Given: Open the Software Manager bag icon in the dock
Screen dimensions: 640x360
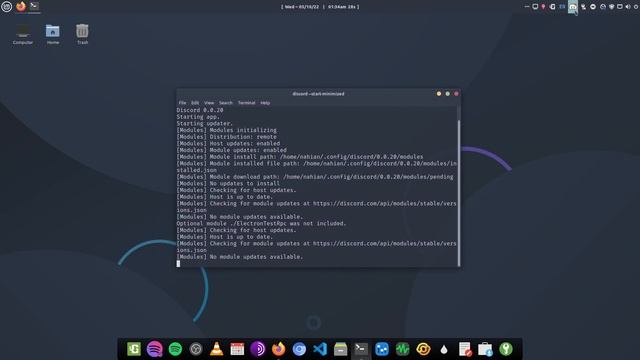Looking at the screenshot, I should (x=485, y=349).
